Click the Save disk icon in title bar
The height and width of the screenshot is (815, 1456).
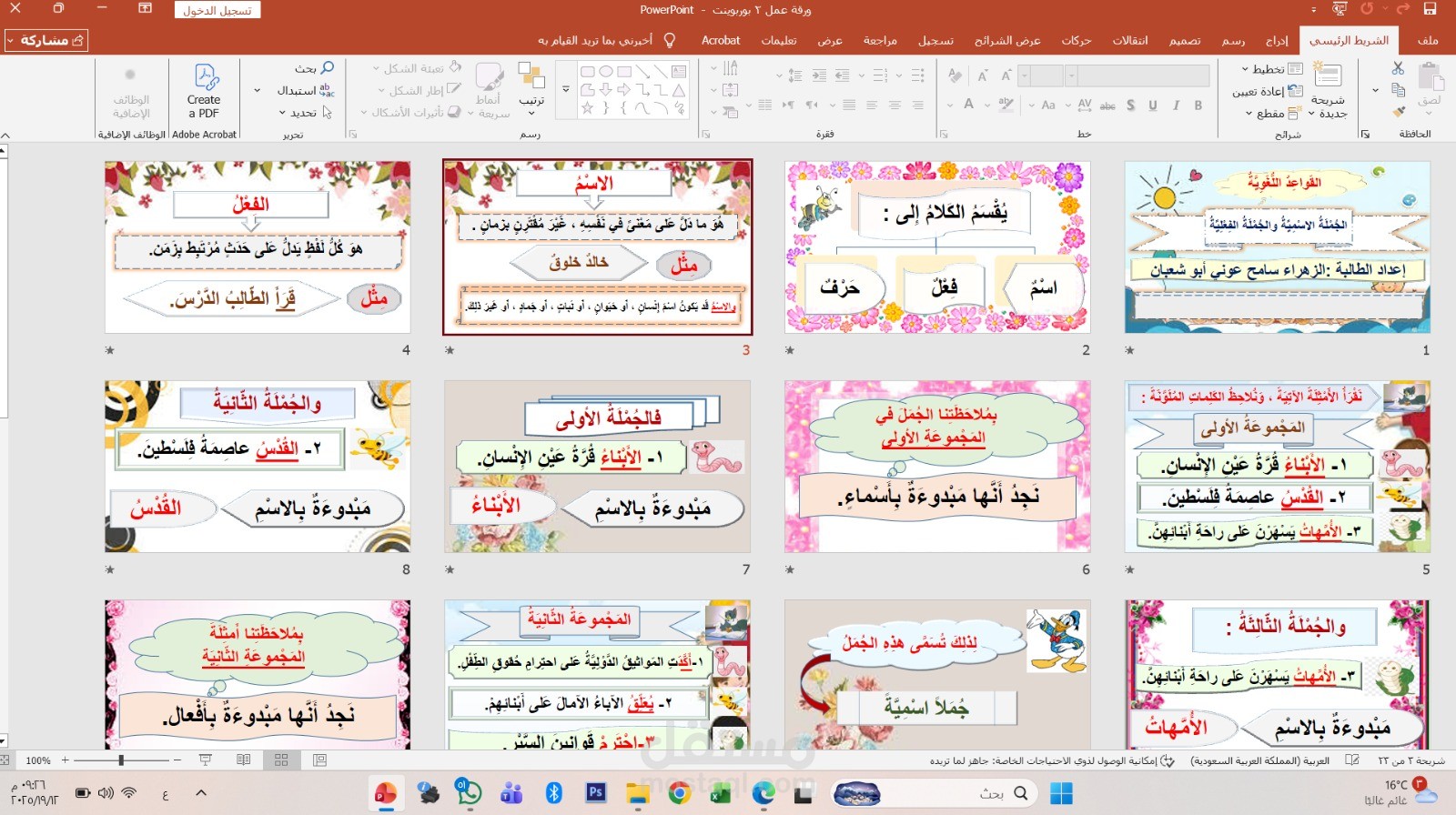point(1430,9)
